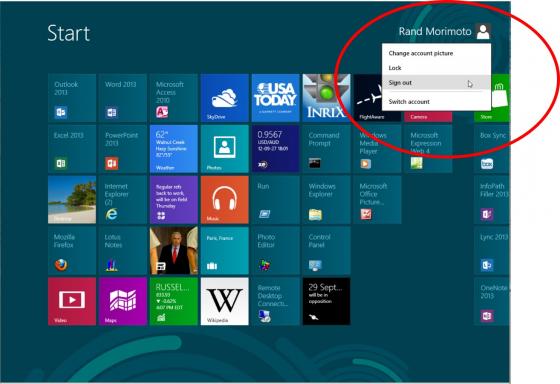The width and height of the screenshot is (560, 384).
Task: Click the user avatar picture icon
Action: click(483, 31)
